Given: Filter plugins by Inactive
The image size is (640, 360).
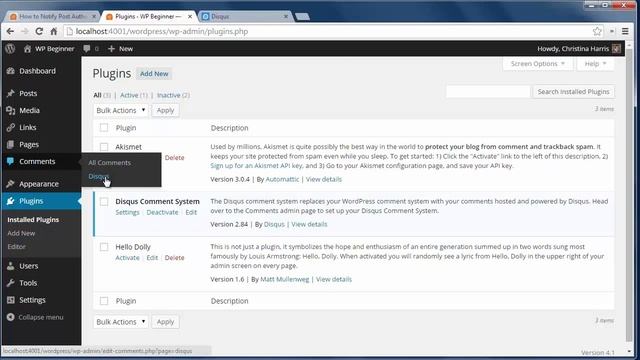Looking at the screenshot, I should coord(169,95).
